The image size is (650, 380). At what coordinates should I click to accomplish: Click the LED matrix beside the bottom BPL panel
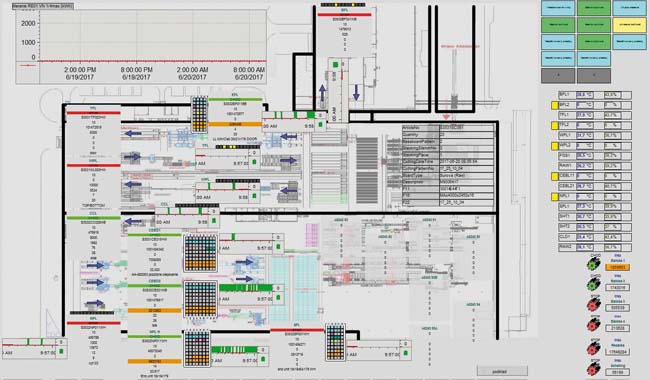[x=335, y=342]
